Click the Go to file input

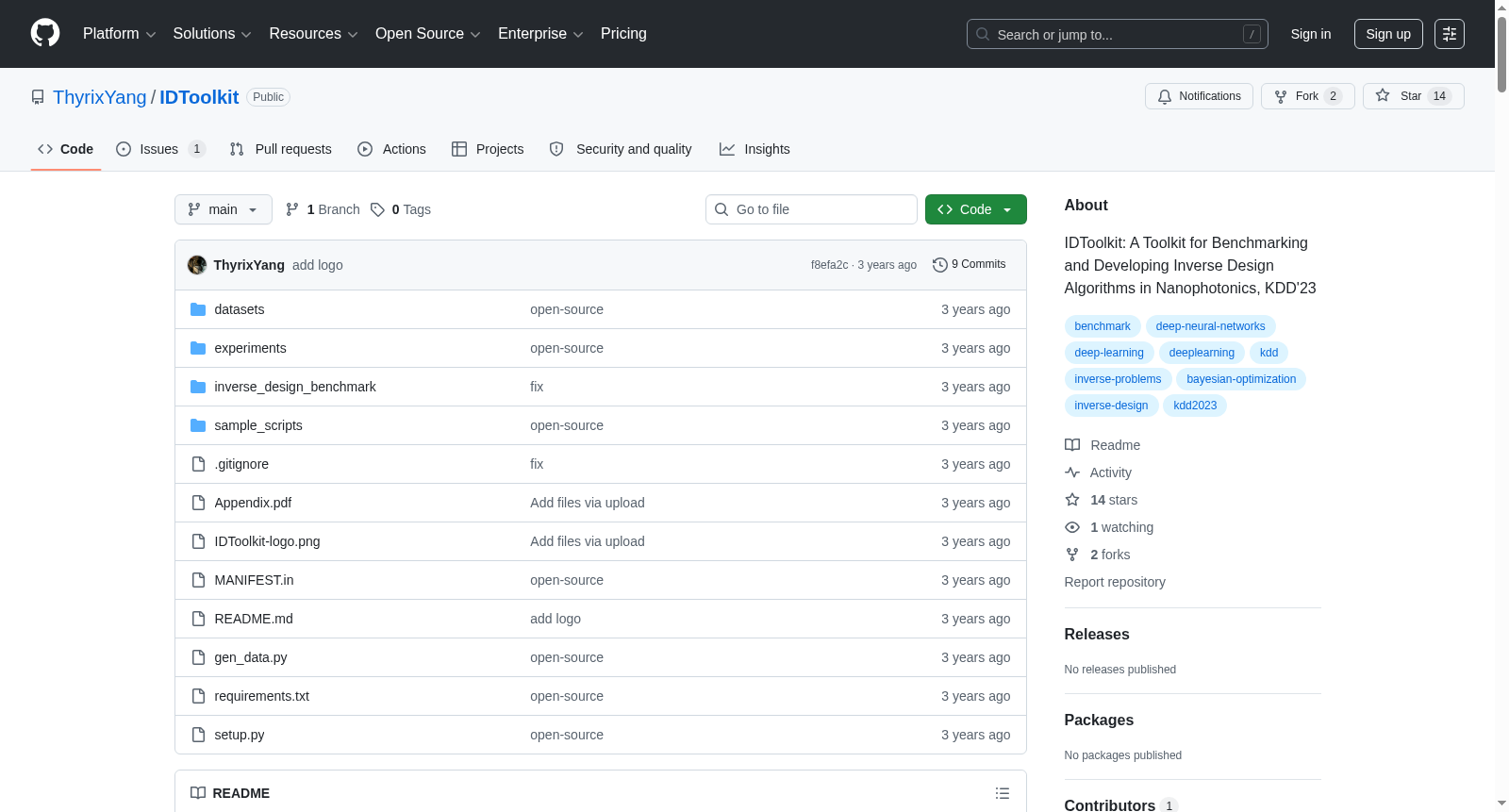pos(811,209)
